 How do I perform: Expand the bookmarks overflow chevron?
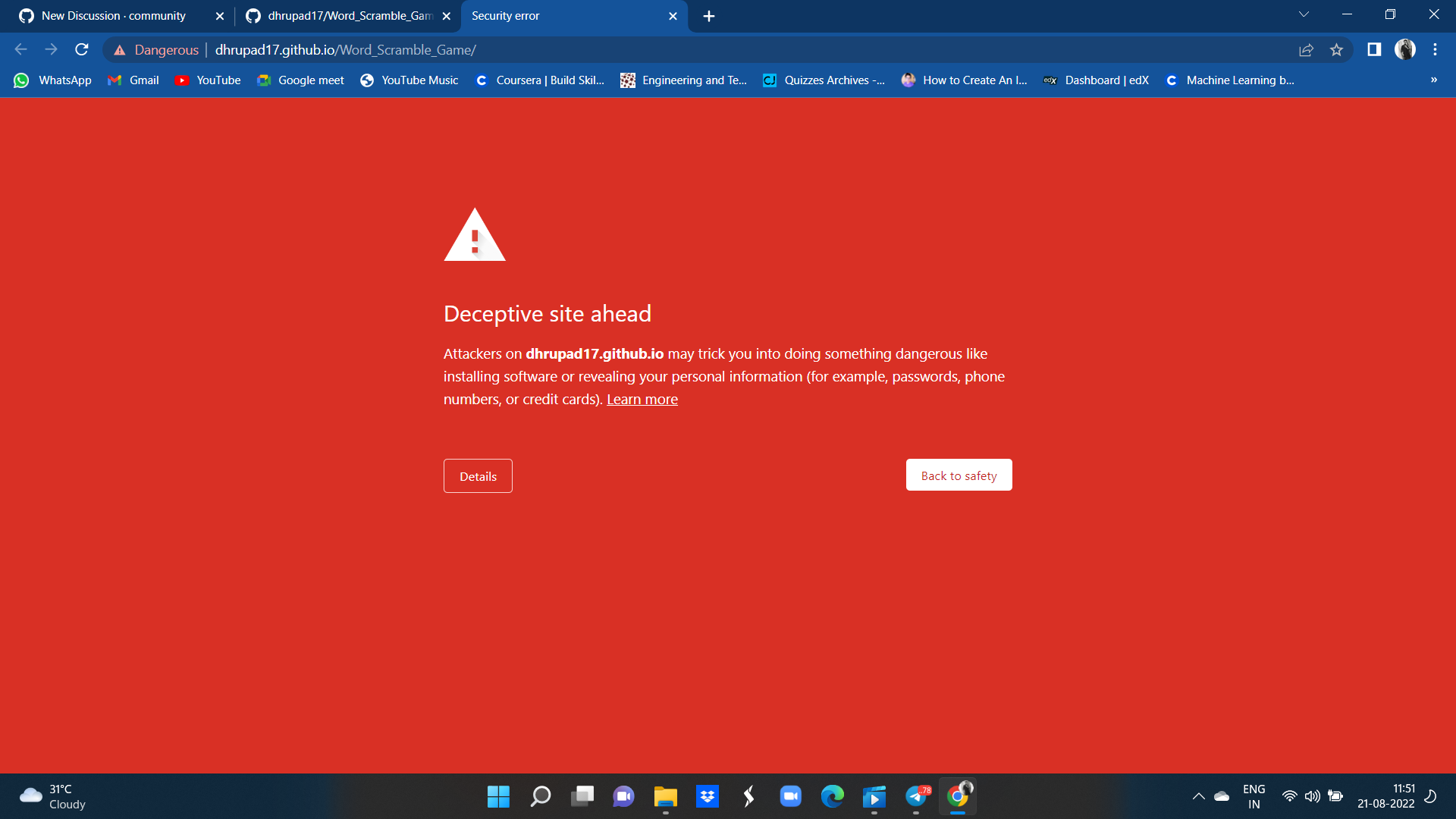1433,80
